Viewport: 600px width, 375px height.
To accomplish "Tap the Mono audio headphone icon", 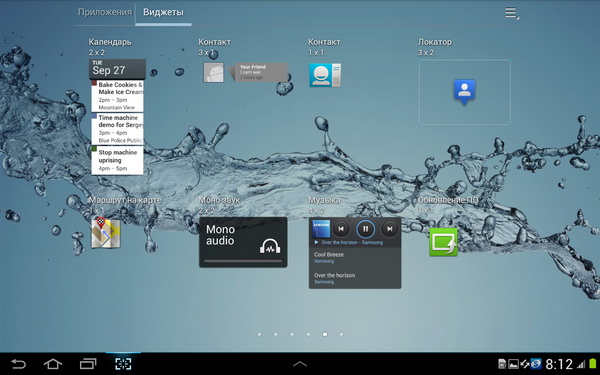I will pyautogui.click(x=270, y=246).
